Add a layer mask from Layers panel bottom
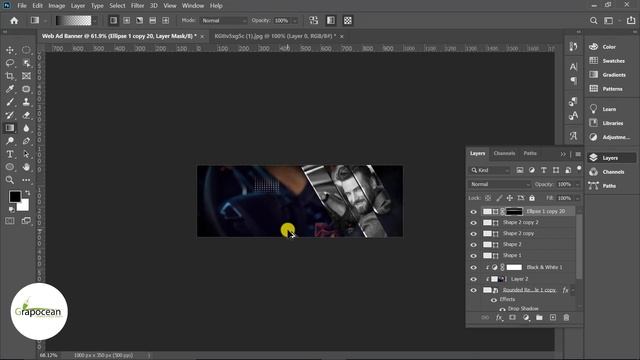 click(x=512, y=318)
